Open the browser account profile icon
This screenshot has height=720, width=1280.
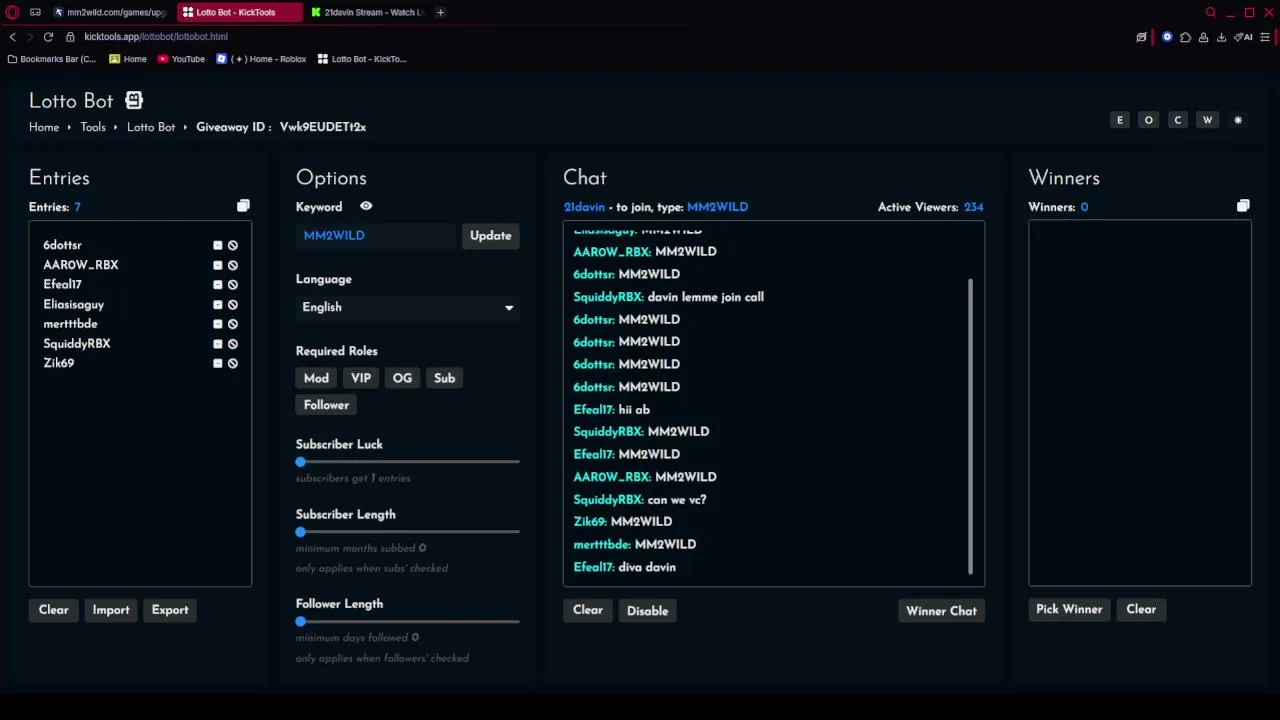tap(1203, 37)
